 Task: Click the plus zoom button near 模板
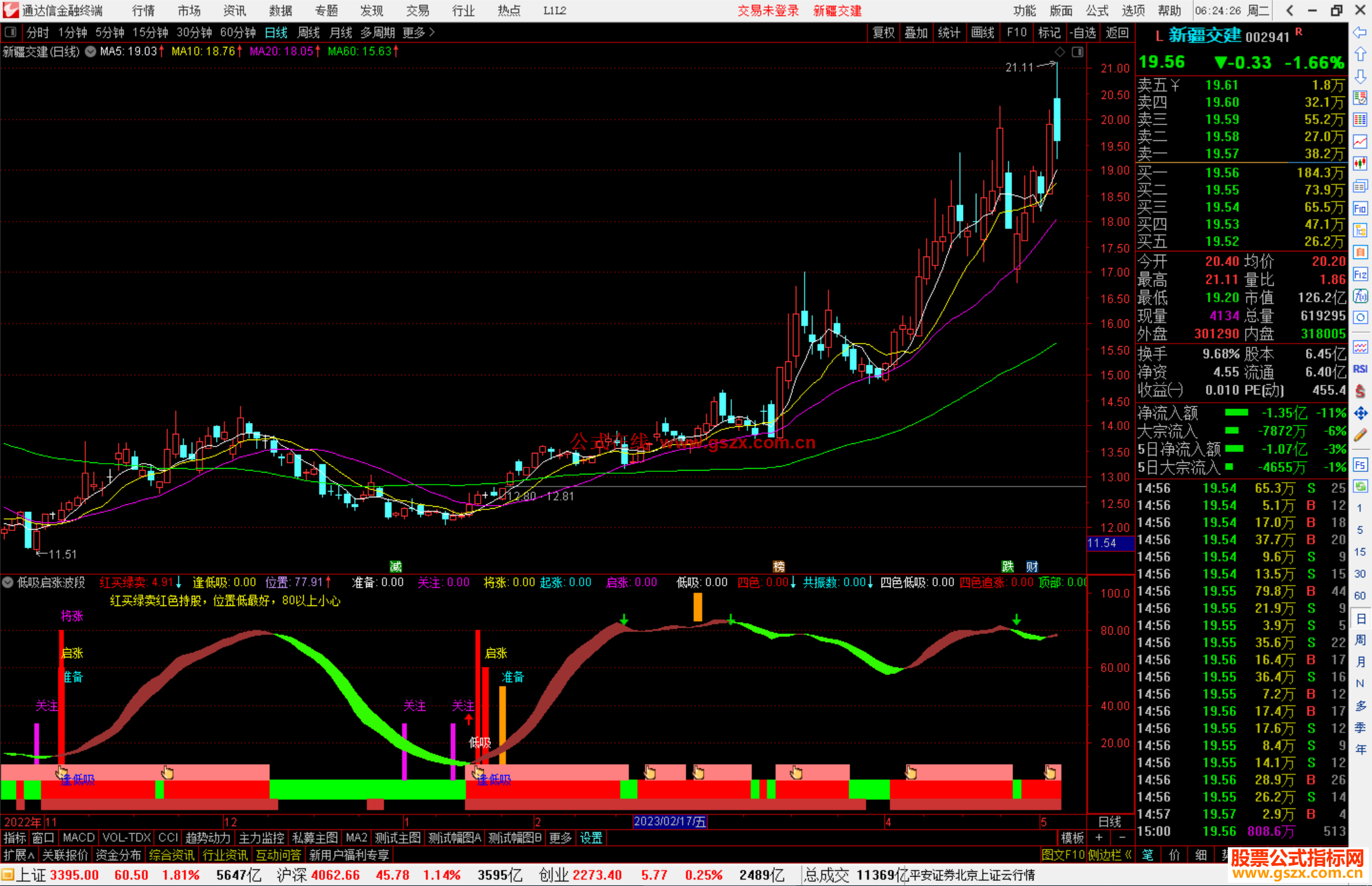[x=1098, y=838]
